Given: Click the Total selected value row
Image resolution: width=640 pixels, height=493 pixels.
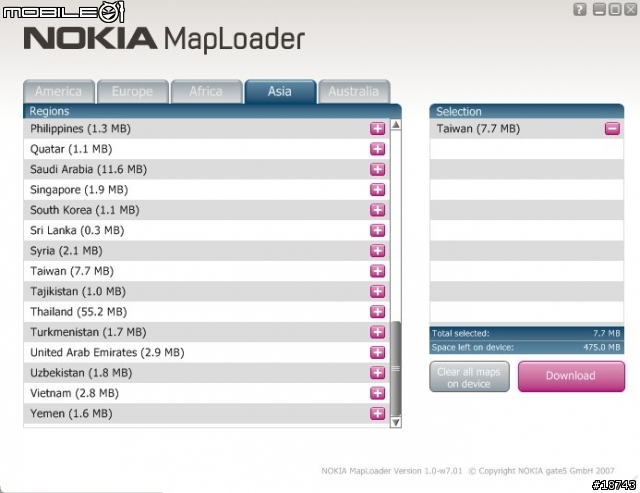Looking at the screenshot, I should click(527, 333).
